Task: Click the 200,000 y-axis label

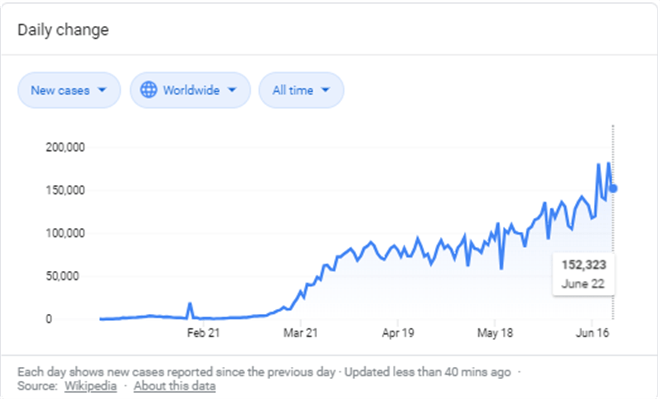Action: 65,147
